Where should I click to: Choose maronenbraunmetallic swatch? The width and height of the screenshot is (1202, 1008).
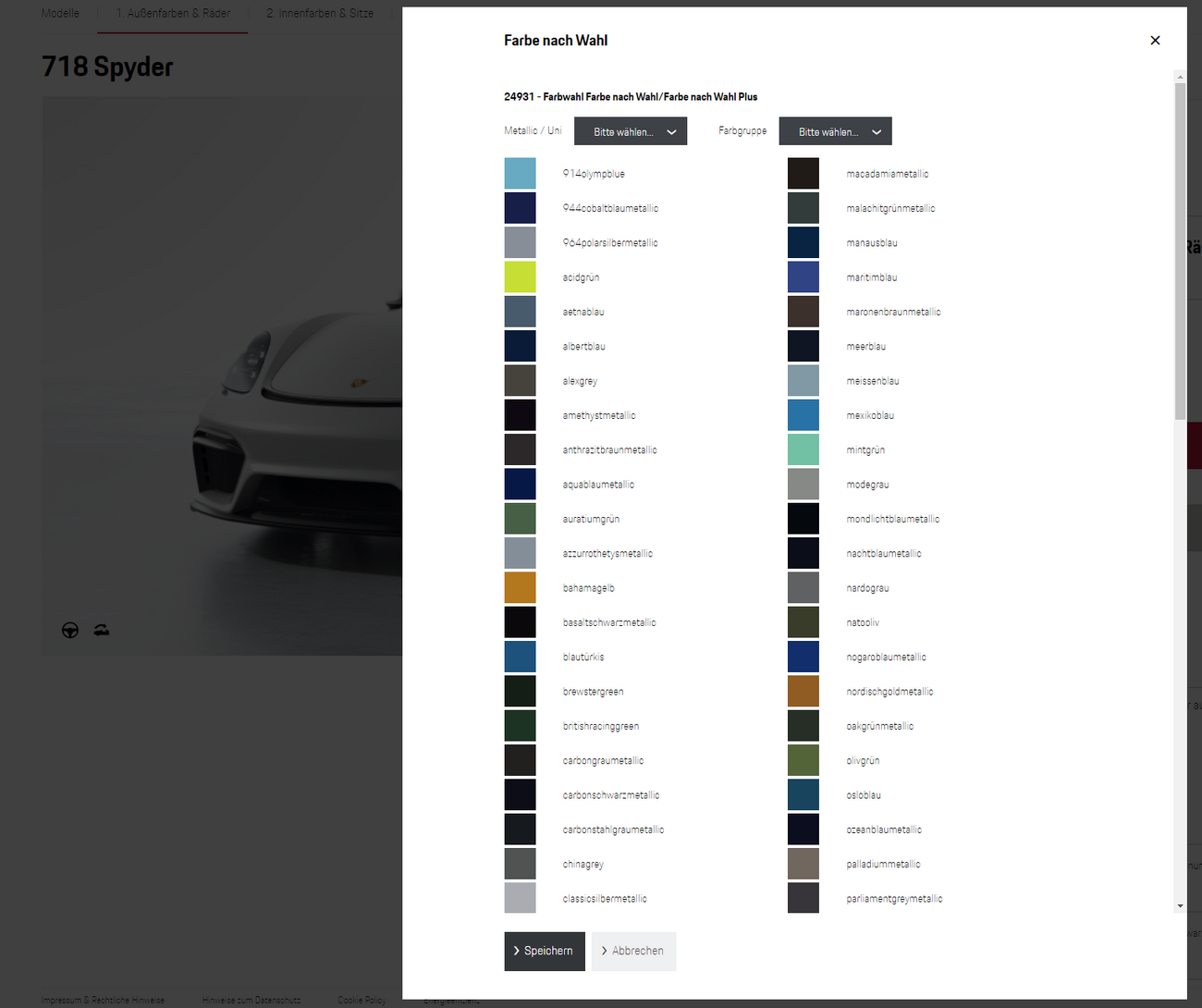click(803, 312)
